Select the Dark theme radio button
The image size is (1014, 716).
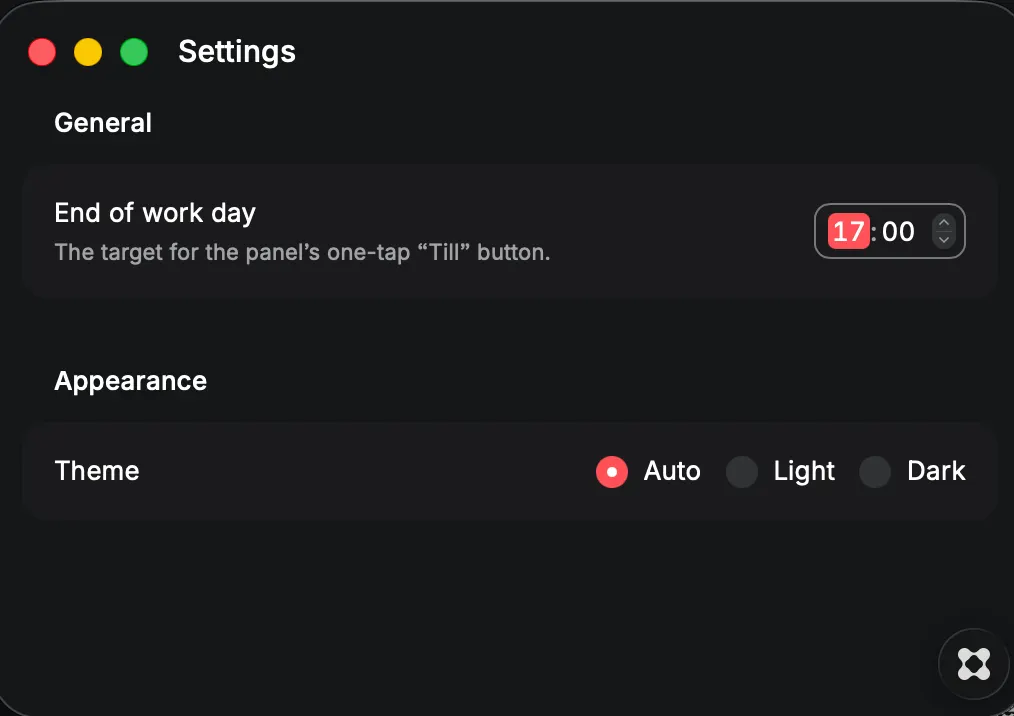875,472
